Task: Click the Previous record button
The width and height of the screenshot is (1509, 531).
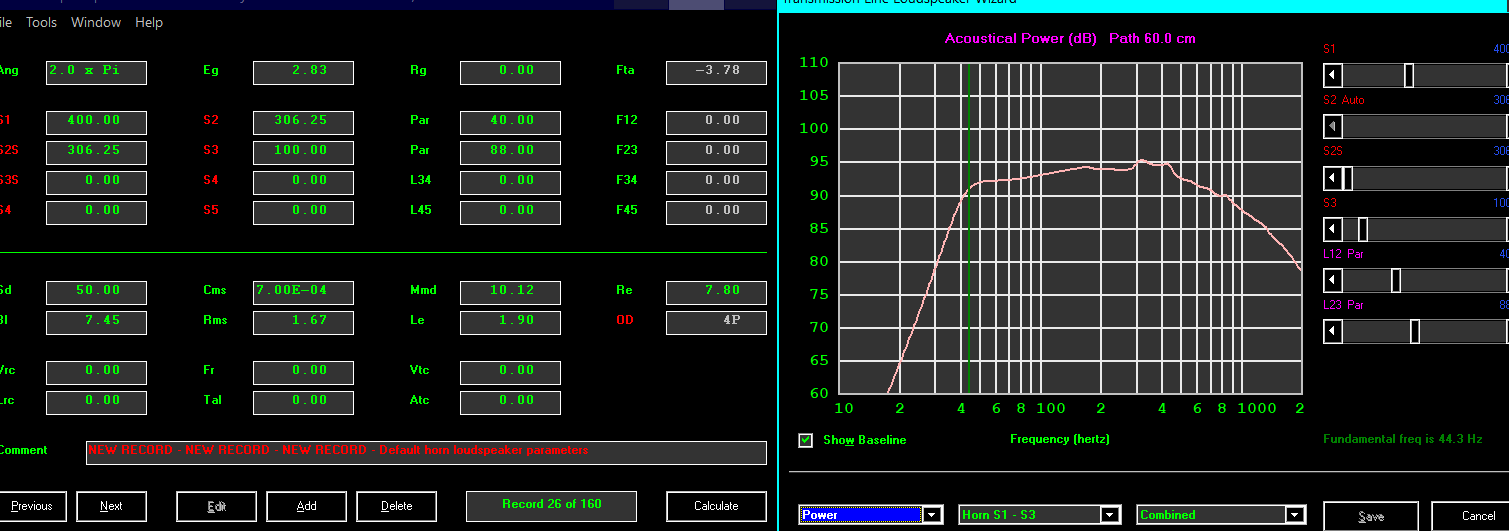Action: coord(32,506)
